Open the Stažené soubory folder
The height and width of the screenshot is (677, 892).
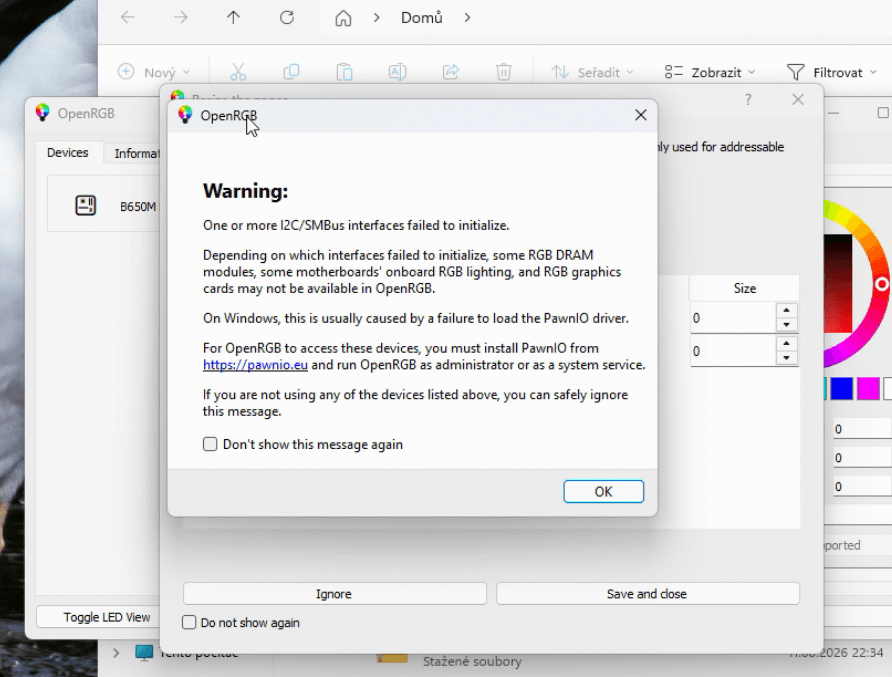[x=471, y=661]
